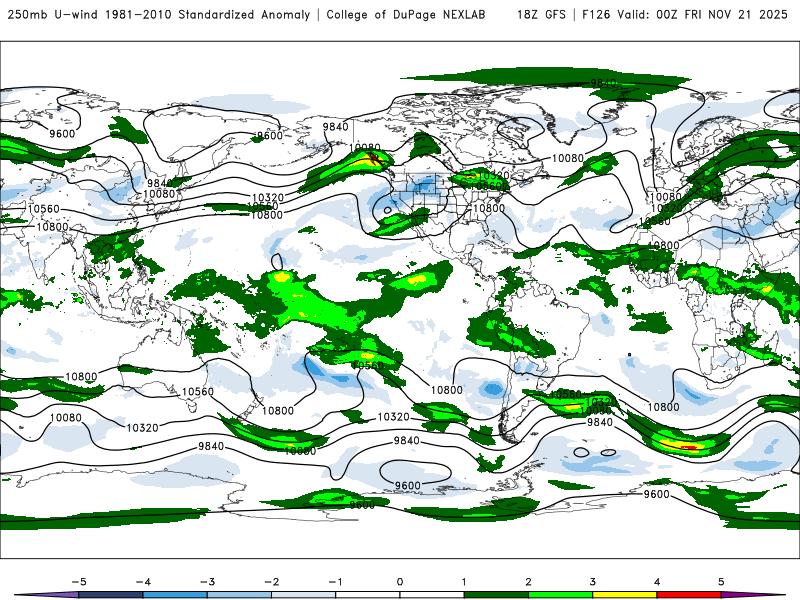Click the red anomaly core near Alaska's coast
The image size is (800, 600).
click(375, 158)
